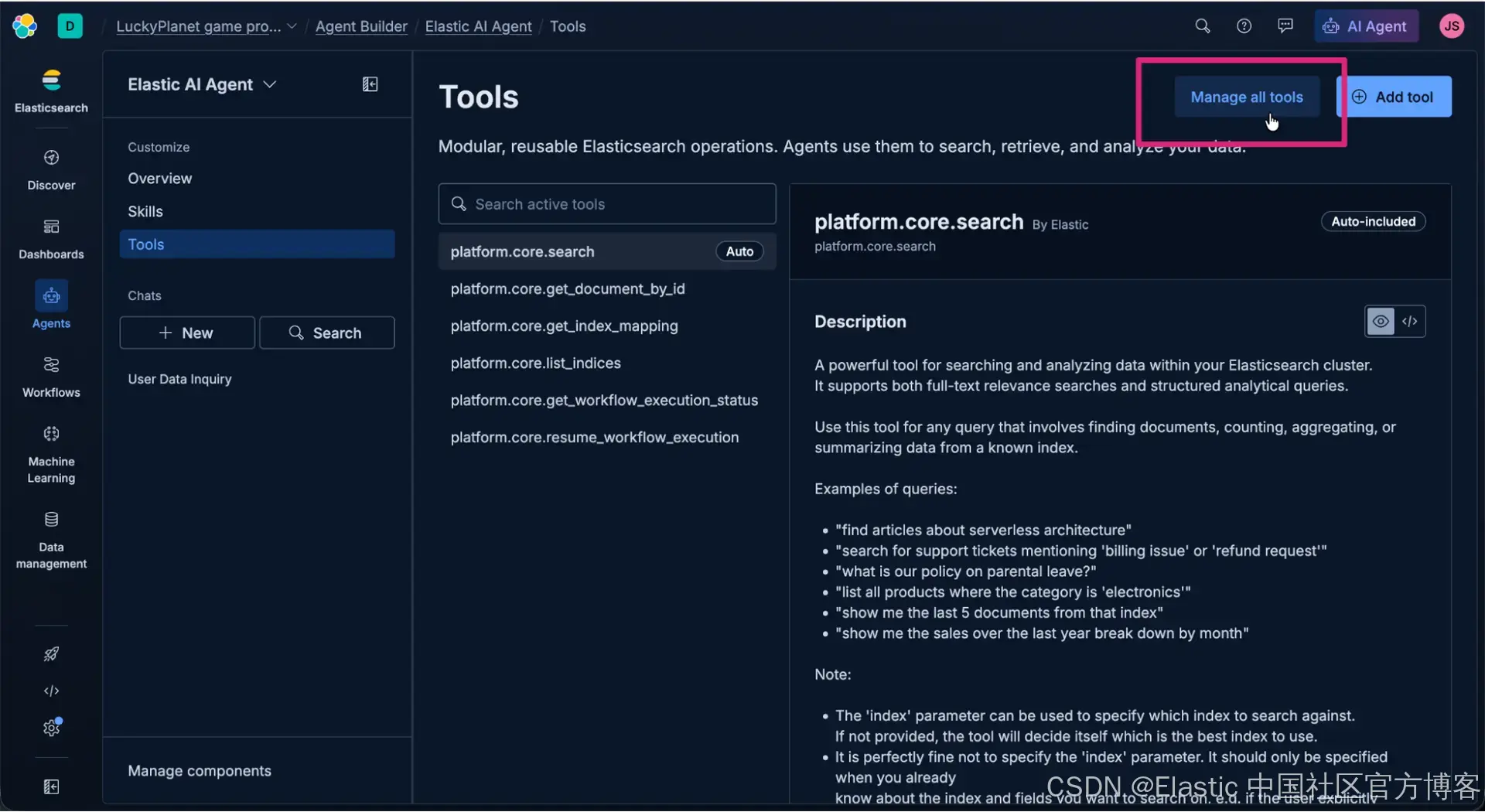Open the Overview section
Viewport: 1485px width, 812px height.
point(160,179)
